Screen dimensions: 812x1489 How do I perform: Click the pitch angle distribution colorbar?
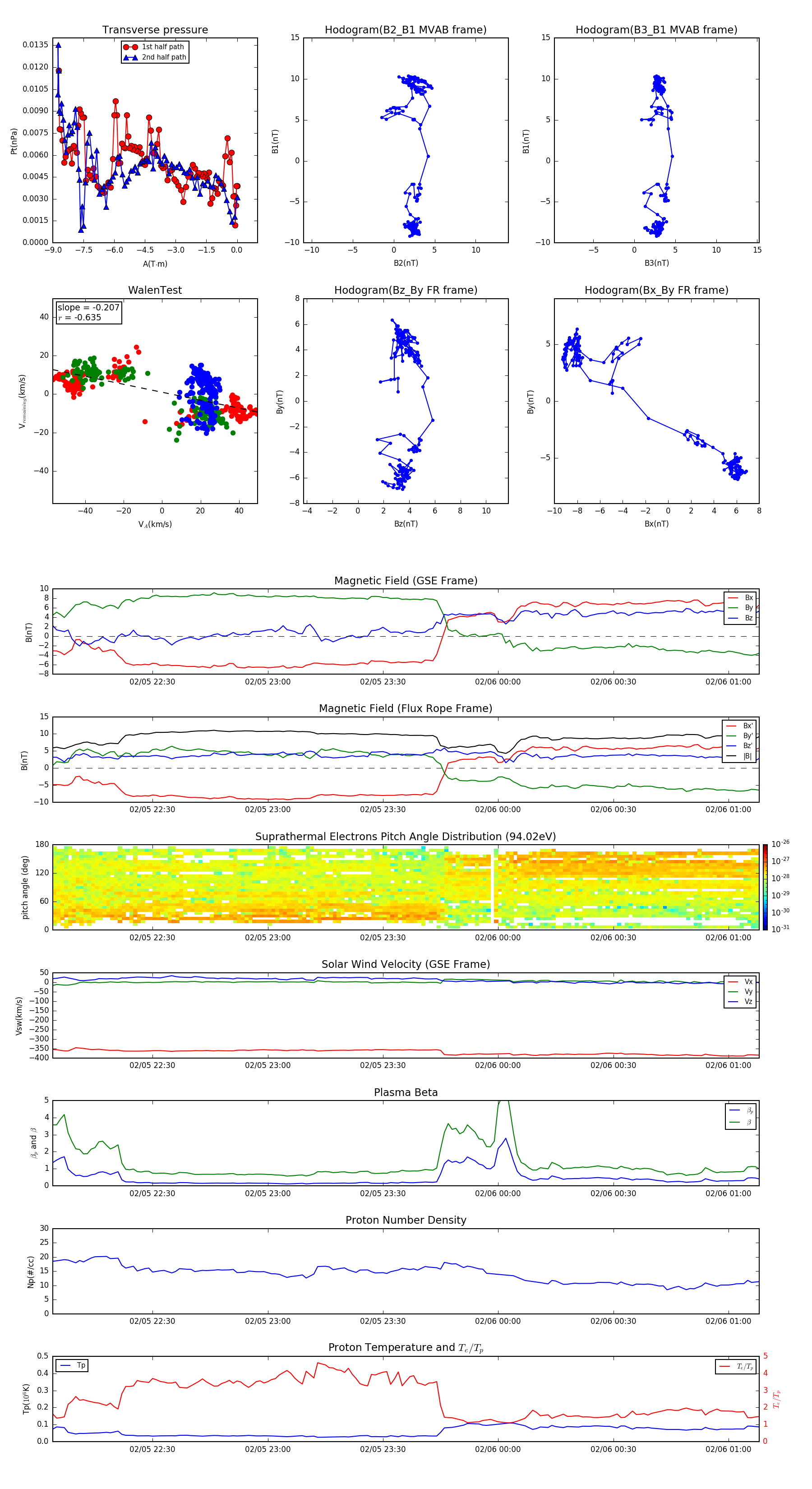[765, 887]
